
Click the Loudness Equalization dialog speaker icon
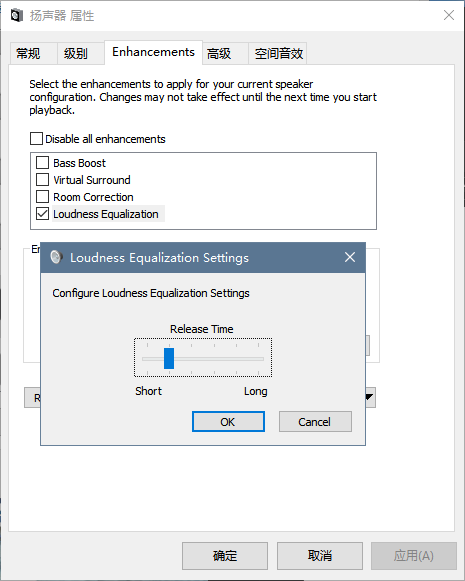pos(56,257)
